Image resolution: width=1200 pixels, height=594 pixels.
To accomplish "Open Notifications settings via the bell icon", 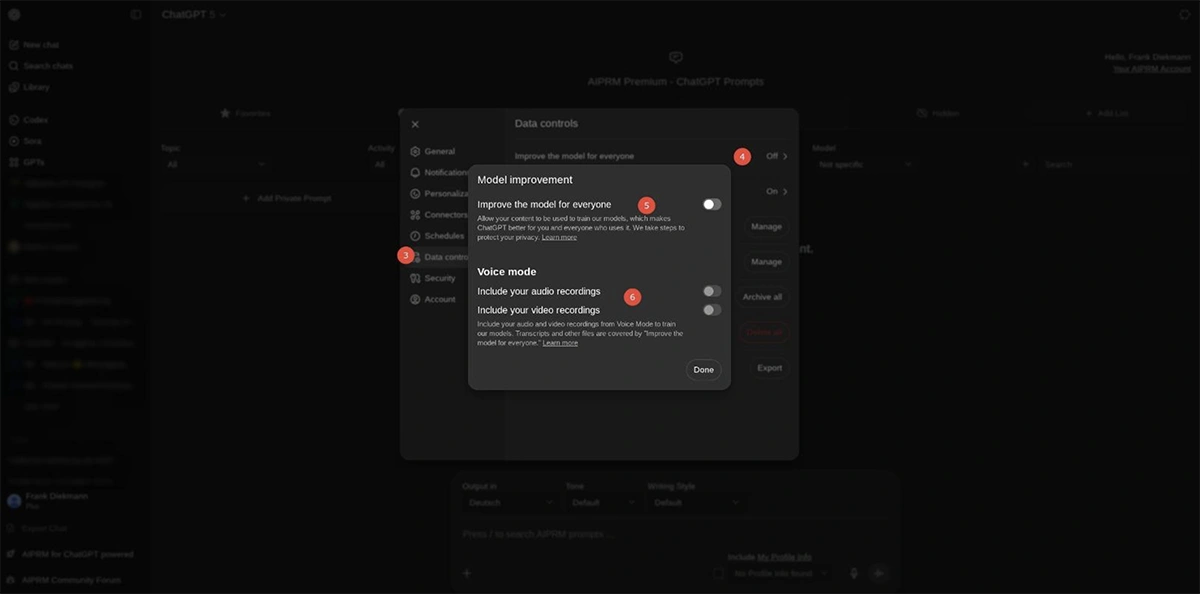I will [415, 173].
